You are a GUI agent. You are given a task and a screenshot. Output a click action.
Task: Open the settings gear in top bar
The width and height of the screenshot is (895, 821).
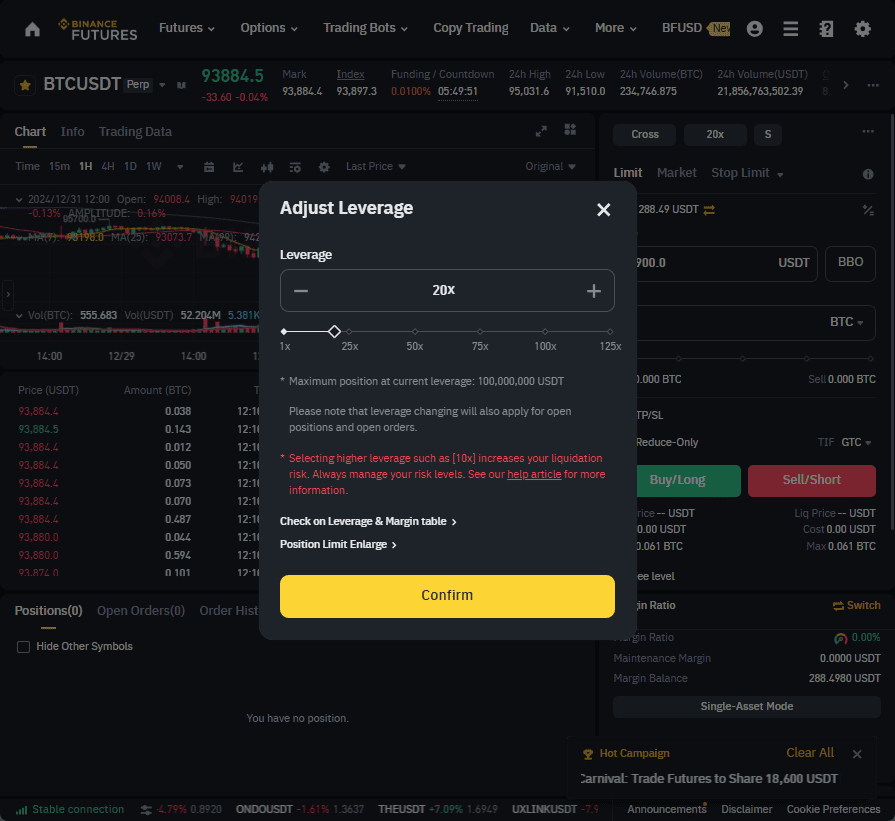tap(862, 29)
